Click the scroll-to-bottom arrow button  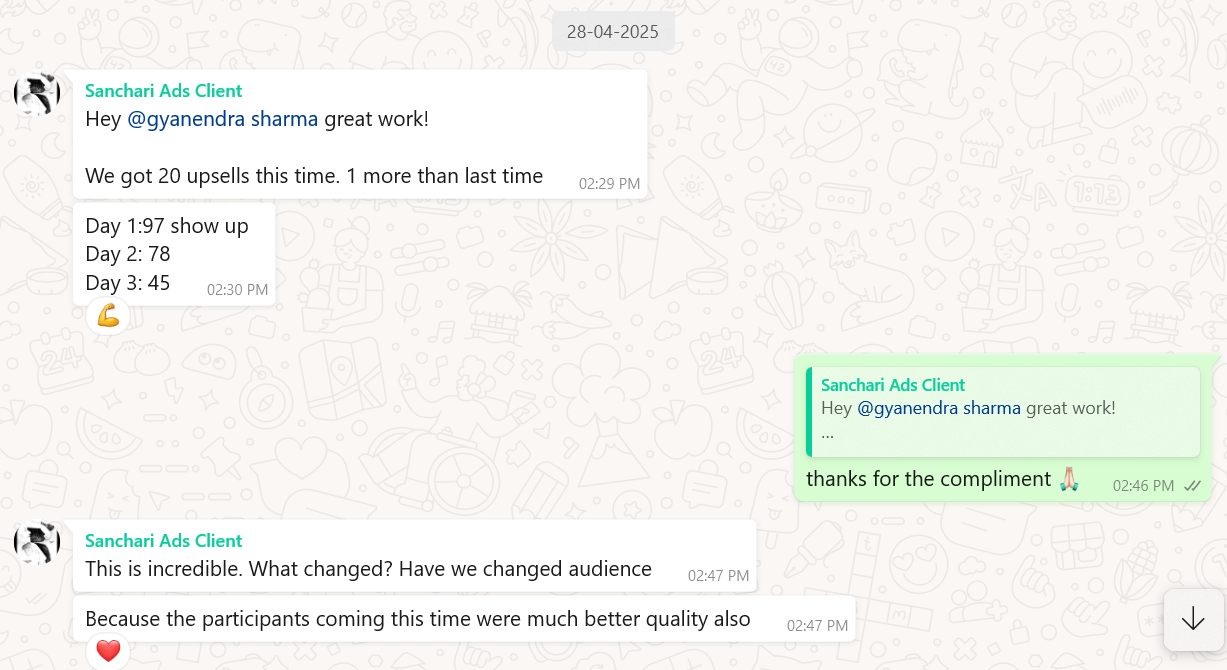(1193, 620)
